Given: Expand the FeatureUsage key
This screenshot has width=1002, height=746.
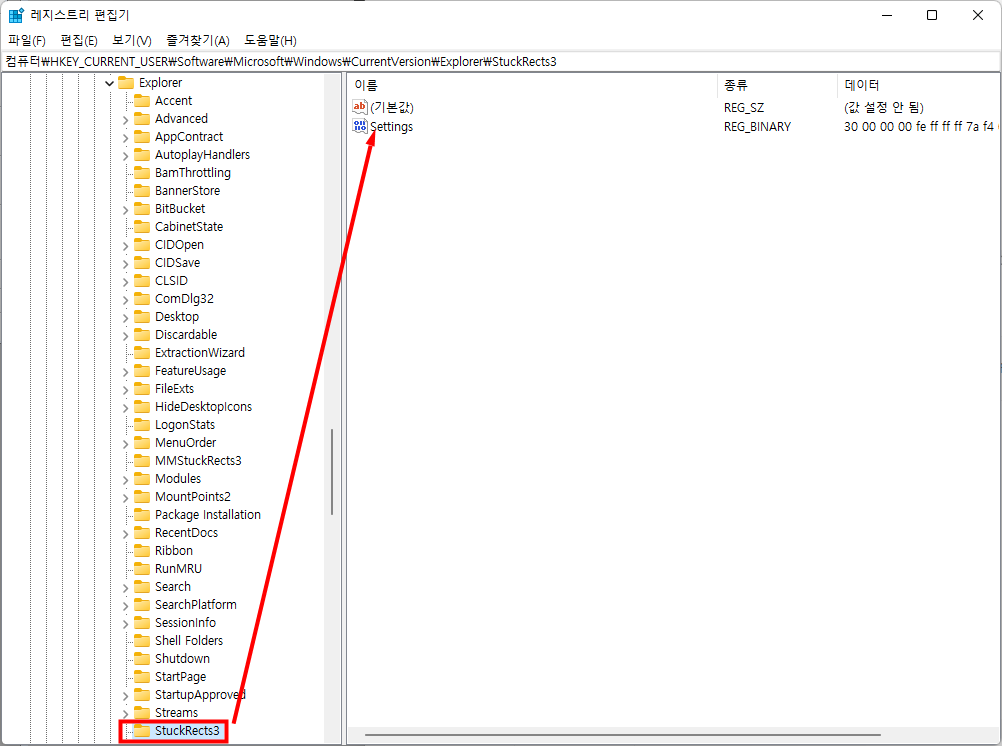Looking at the screenshot, I should coord(125,371).
